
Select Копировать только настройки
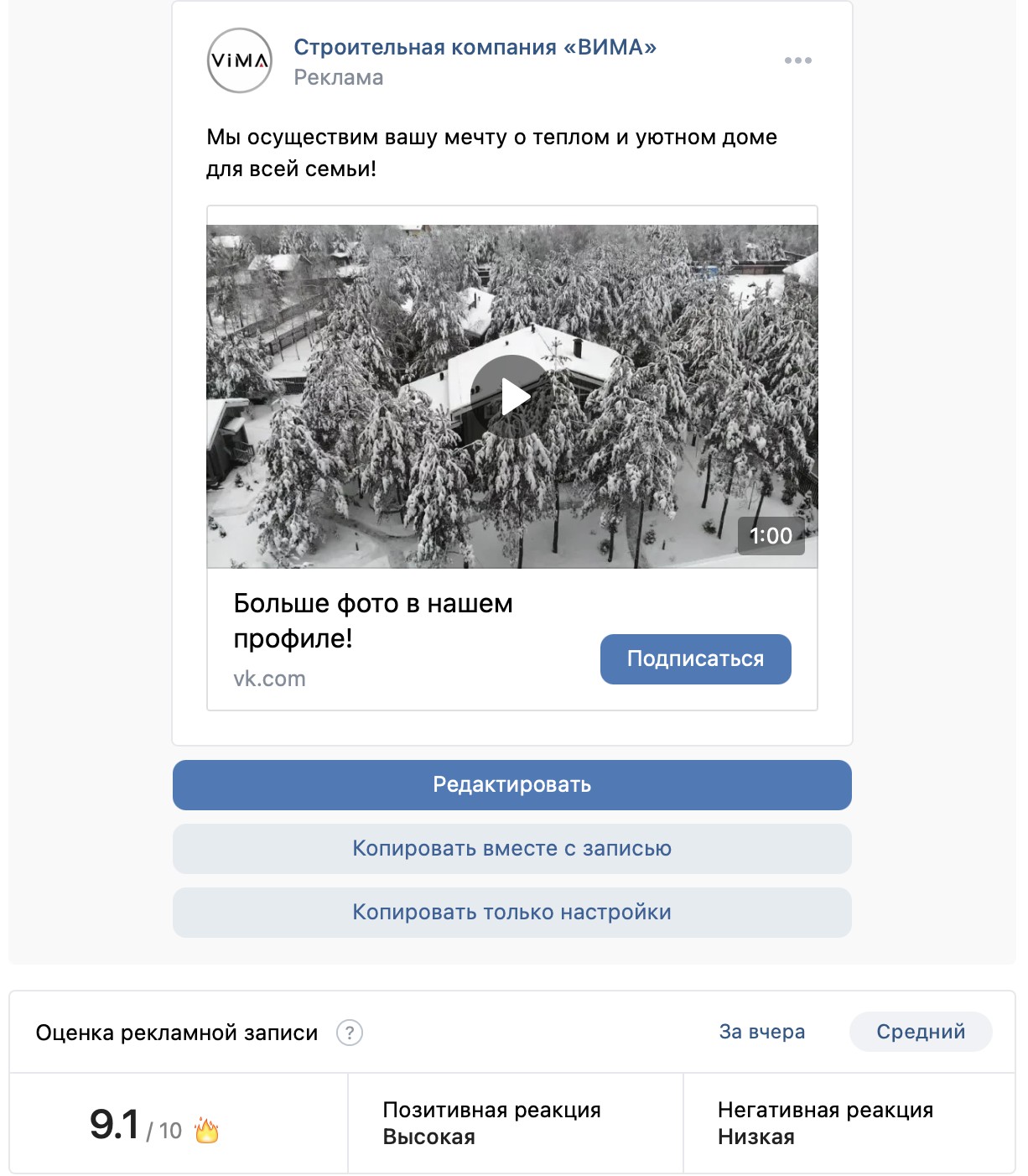pos(512,913)
